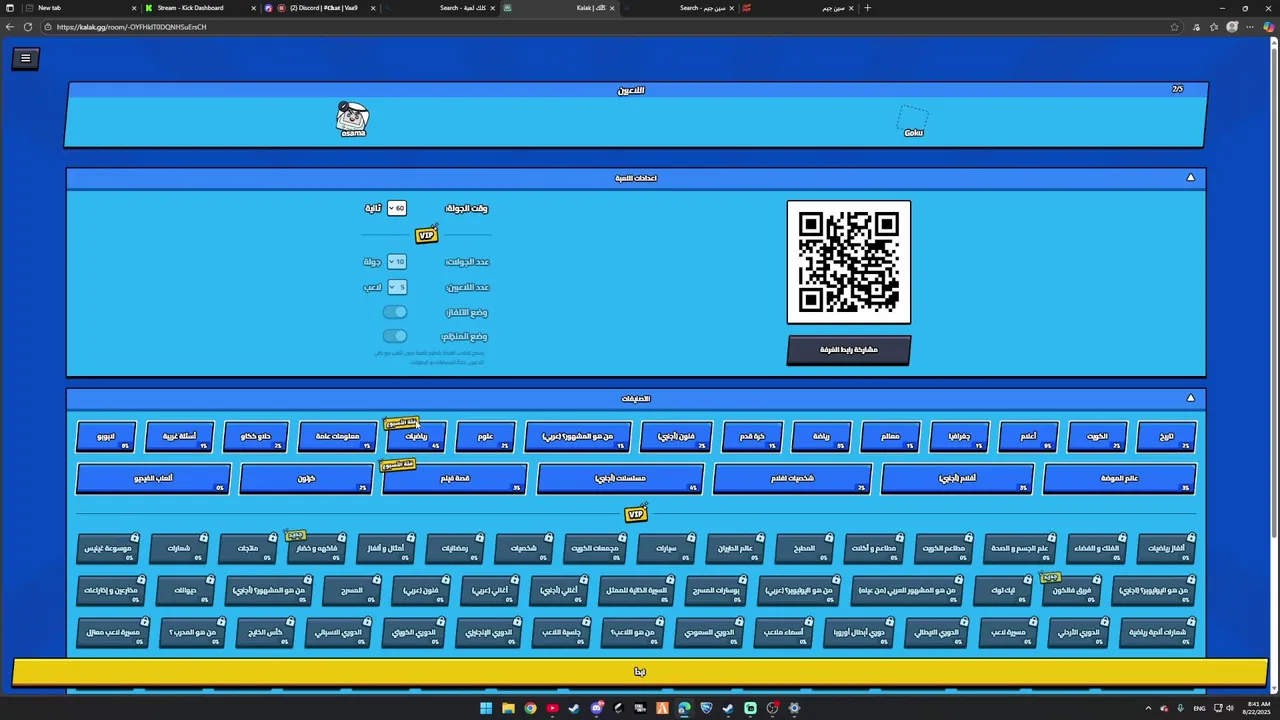This screenshot has width=1280, height=720.
Task: Click the locked سيارات category
Action: pyautogui.click(x=667, y=548)
